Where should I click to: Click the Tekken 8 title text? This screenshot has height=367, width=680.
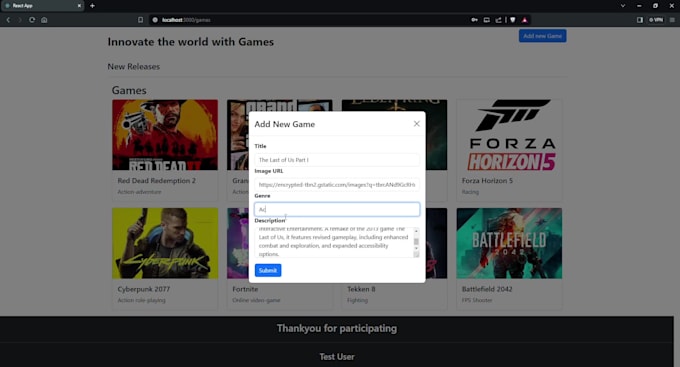click(361, 289)
